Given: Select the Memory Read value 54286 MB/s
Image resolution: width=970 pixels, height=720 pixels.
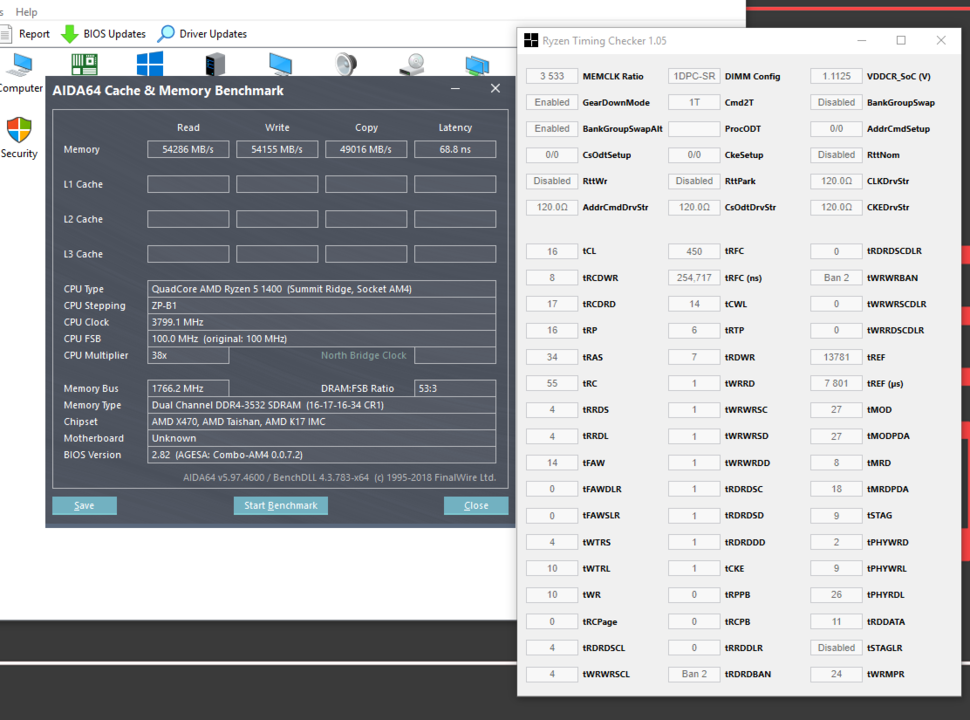Looking at the screenshot, I should (x=188, y=149).
